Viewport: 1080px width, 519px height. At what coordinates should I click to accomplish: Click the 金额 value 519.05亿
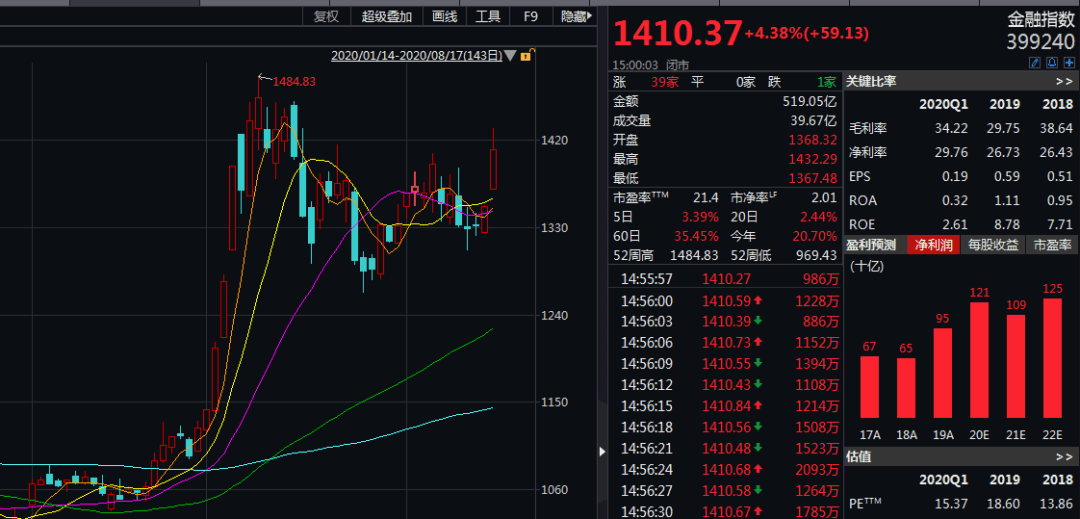810,101
